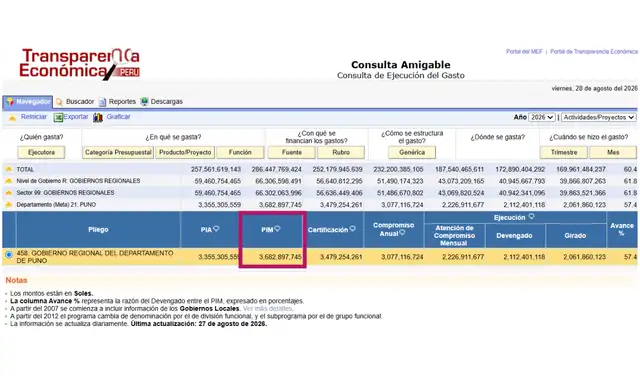Screen dimensions: 640x376
Task: Click 'Sector 99: GOBIERNOS REGIONALES' row label
Action: [65, 193]
